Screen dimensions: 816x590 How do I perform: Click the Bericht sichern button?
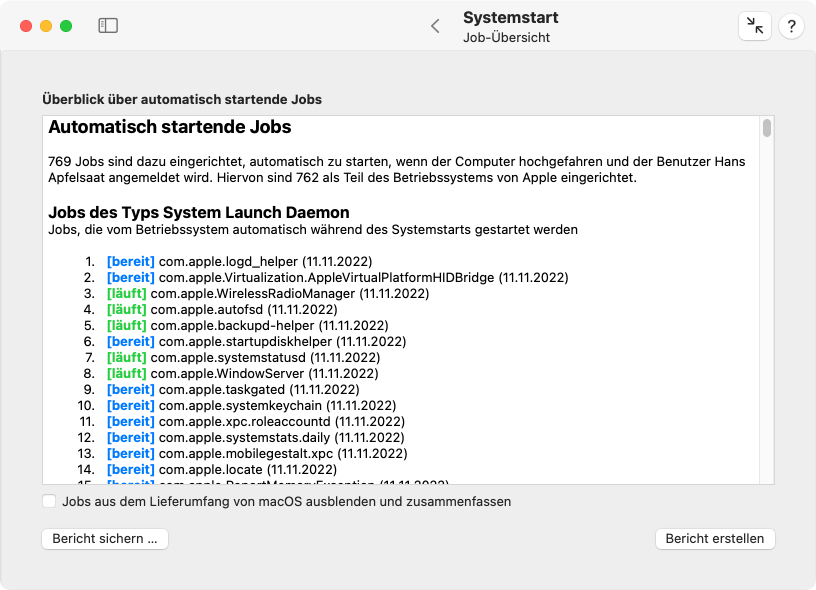[x=105, y=538]
